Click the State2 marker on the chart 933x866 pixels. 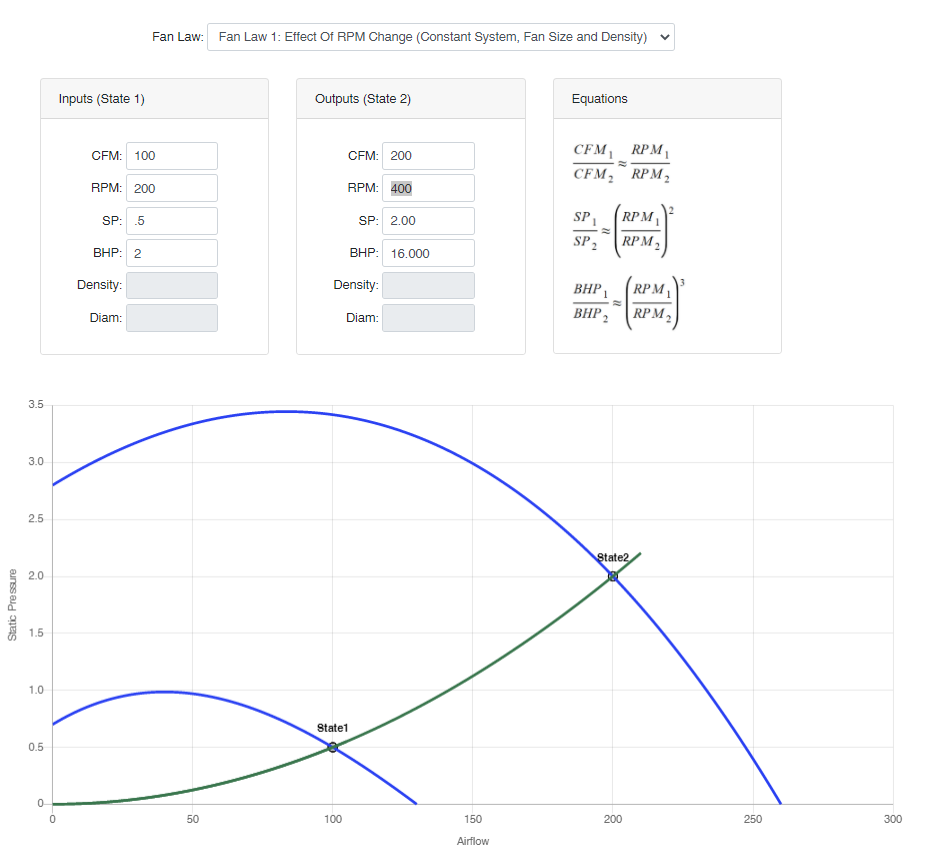tap(613, 576)
